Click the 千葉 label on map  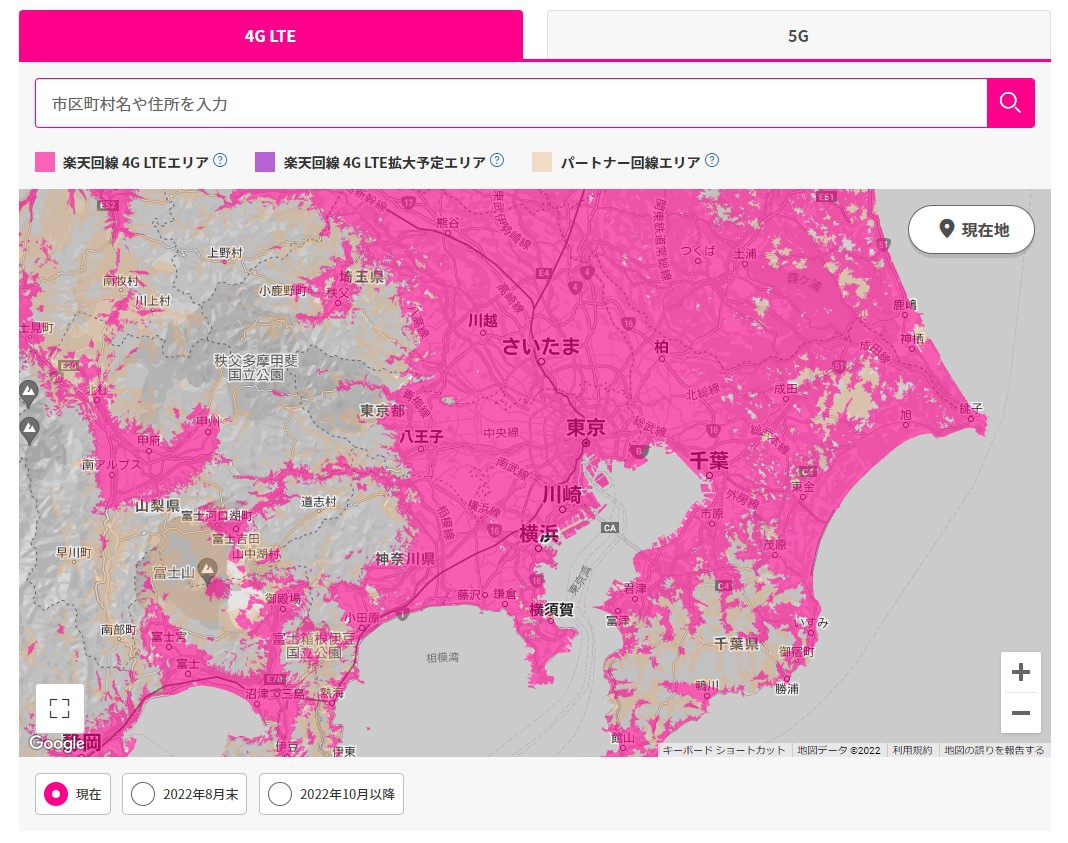pyautogui.click(x=709, y=461)
